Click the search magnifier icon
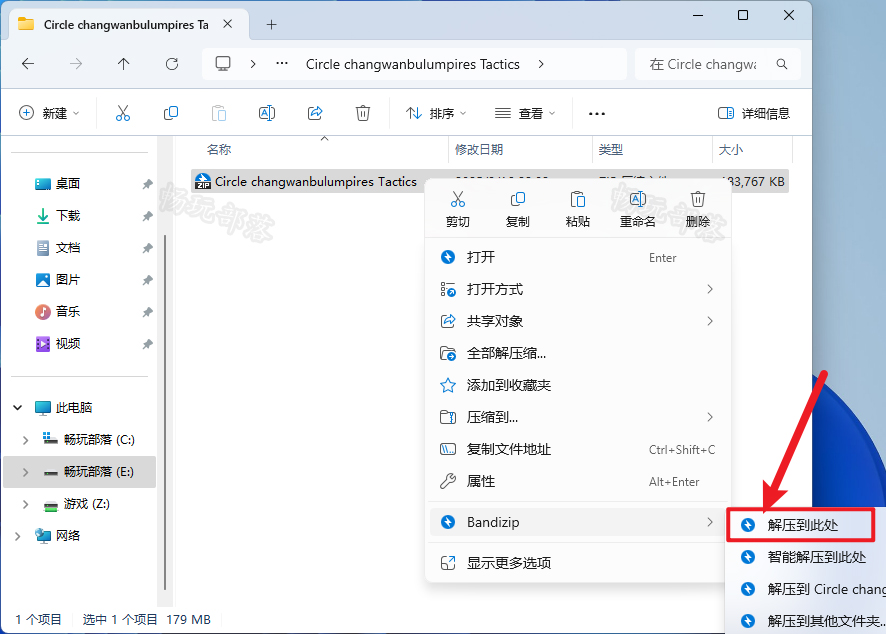The width and height of the screenshot is (886, 634). coord(782,64)
